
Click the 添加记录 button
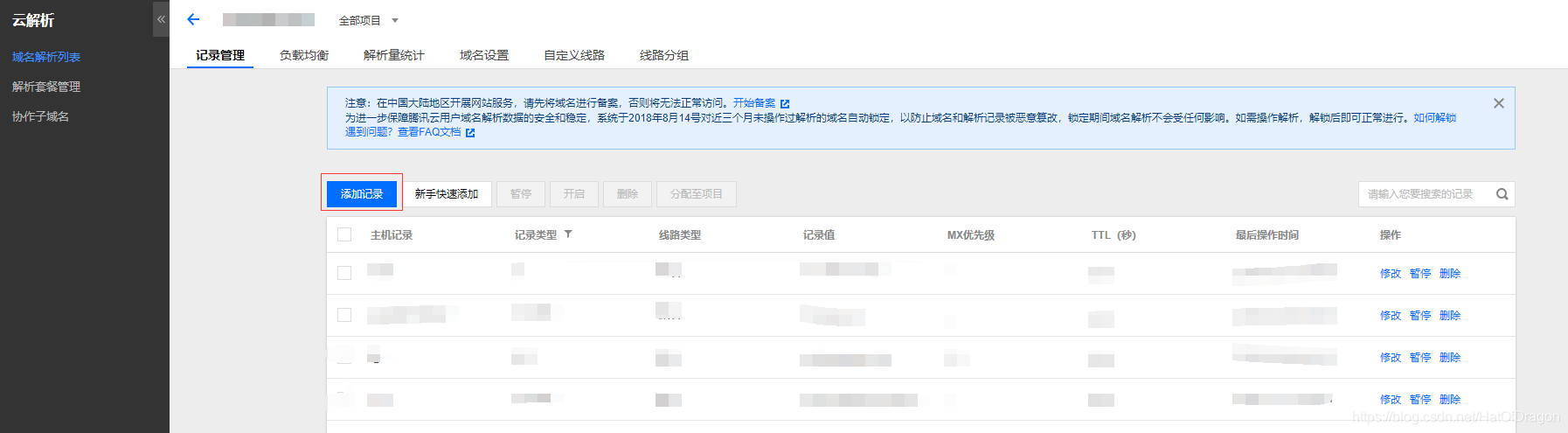[362, 193]
